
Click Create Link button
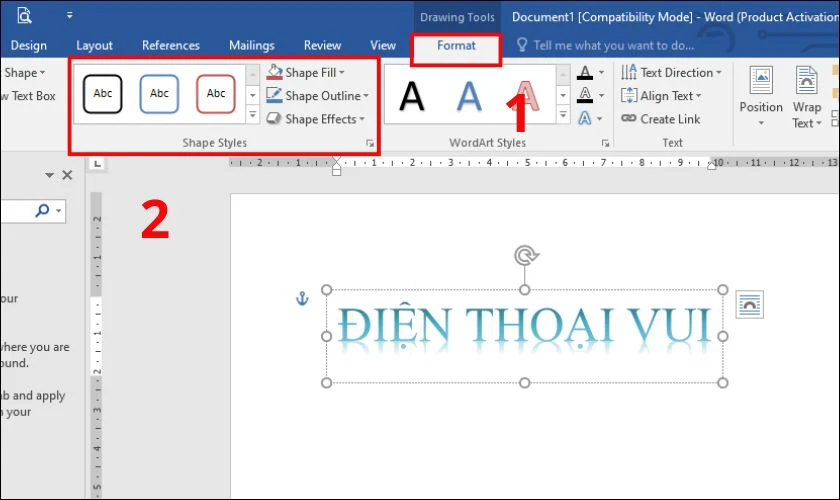(x=661, y=119)
